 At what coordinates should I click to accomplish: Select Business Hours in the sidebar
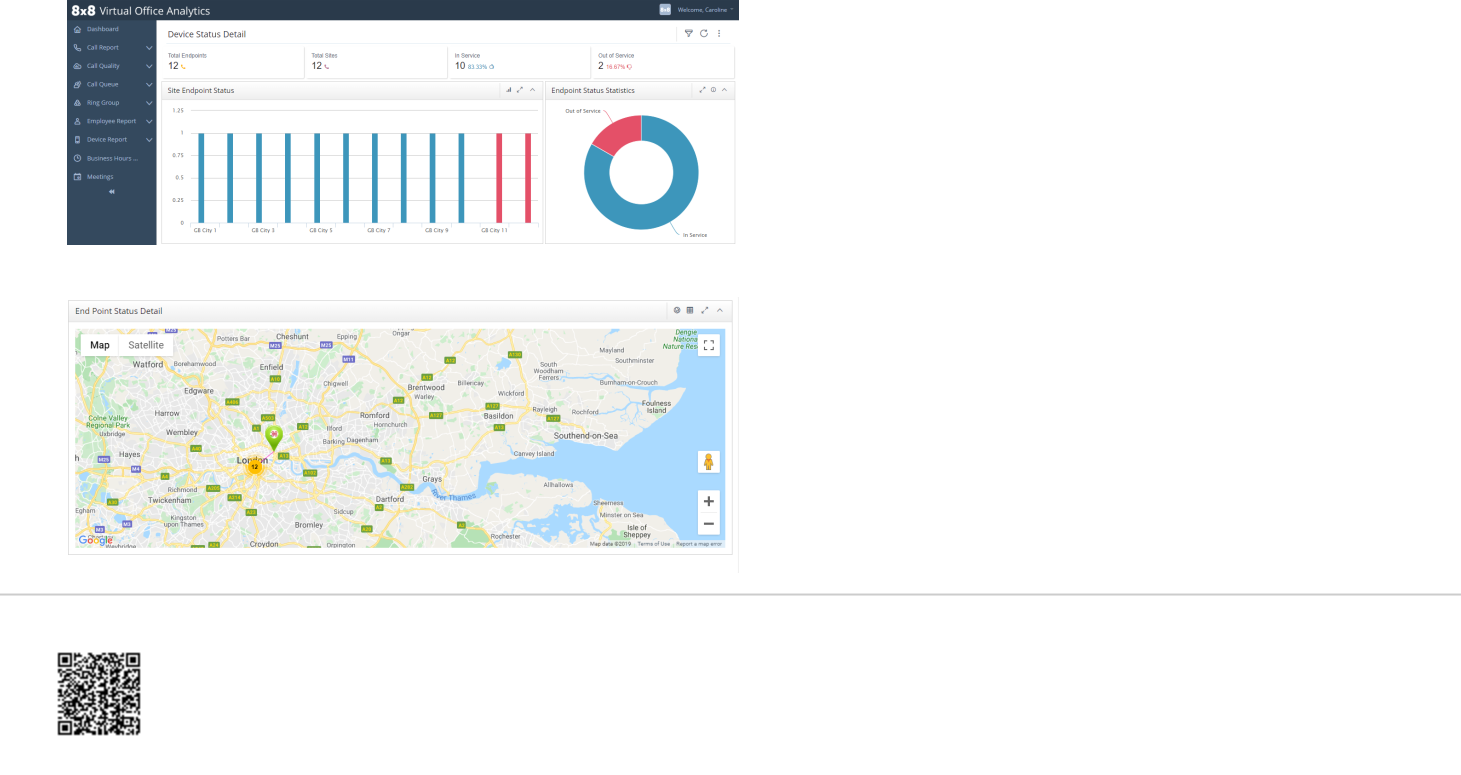(111, 158)
